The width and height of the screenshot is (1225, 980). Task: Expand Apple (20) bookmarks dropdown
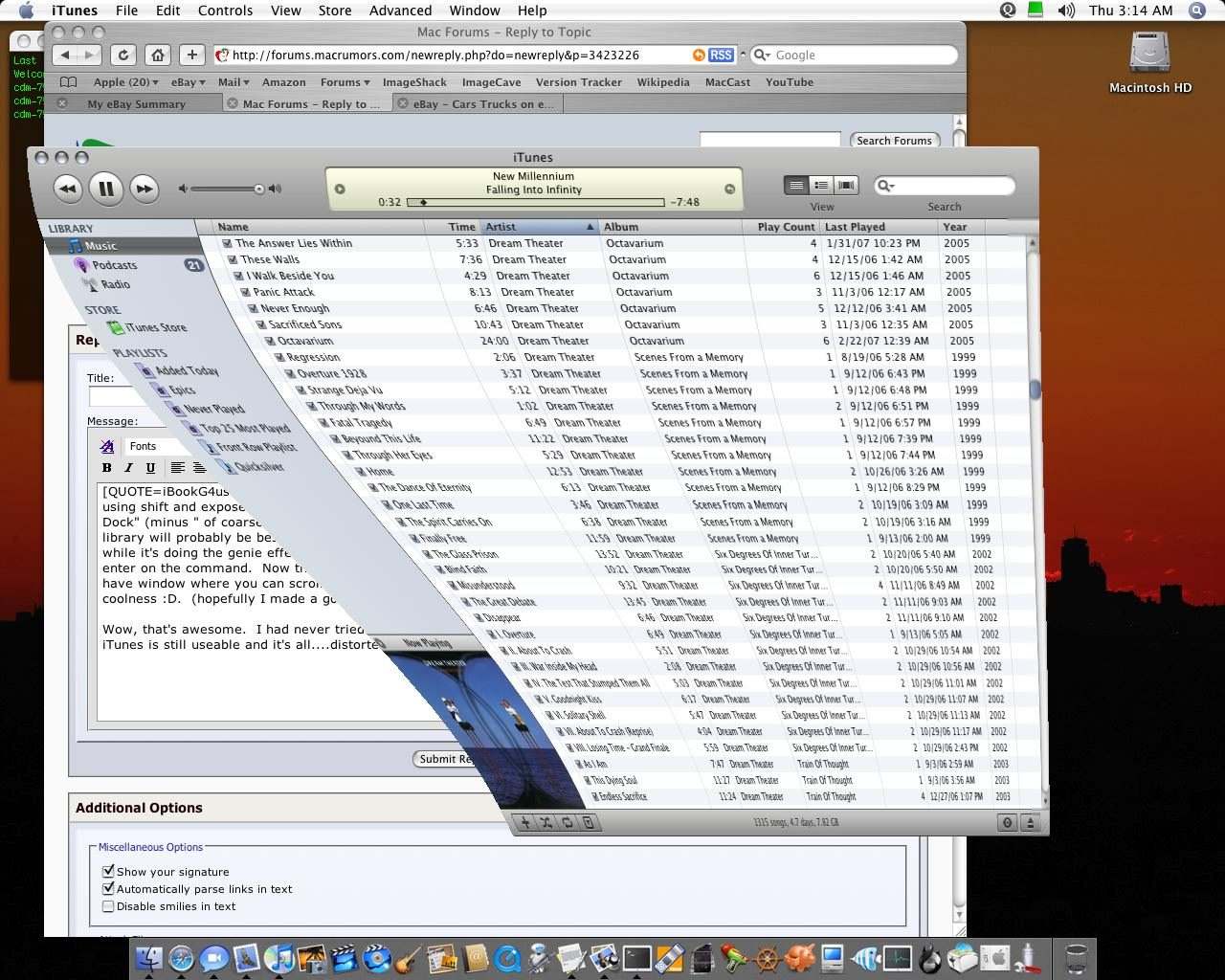point(125,82)
